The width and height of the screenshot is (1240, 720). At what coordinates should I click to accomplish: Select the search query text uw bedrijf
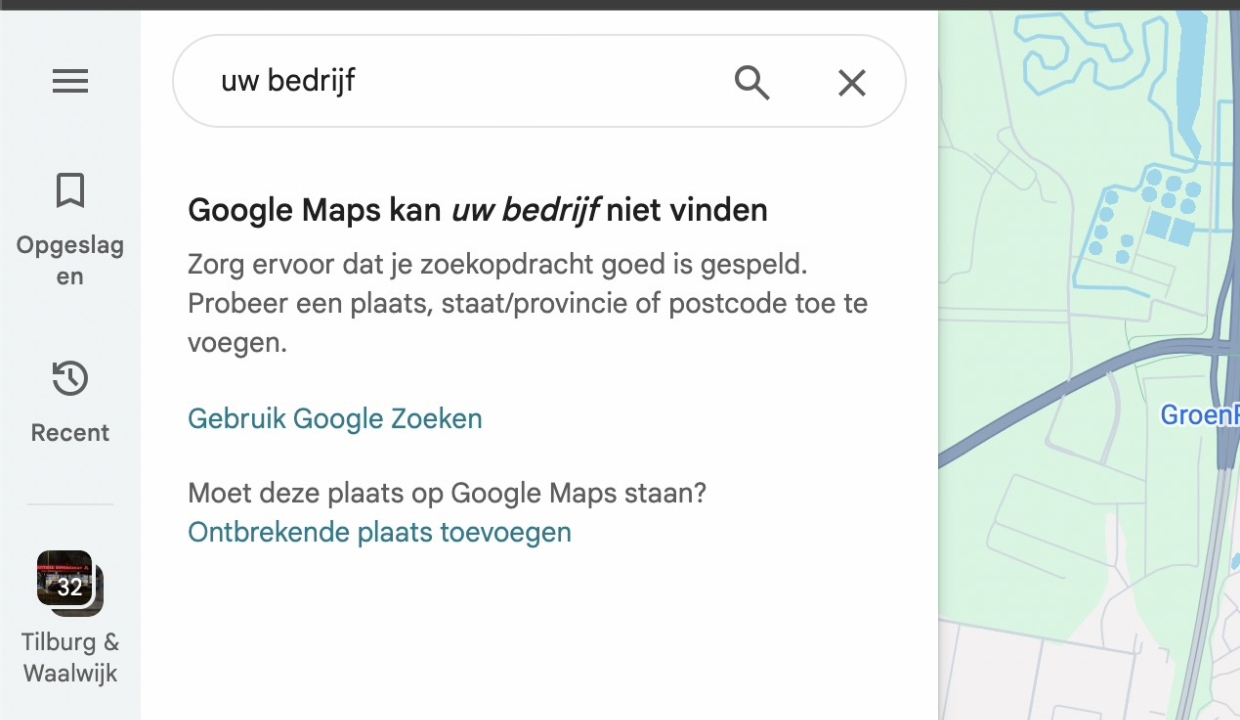tap(288, 81)
